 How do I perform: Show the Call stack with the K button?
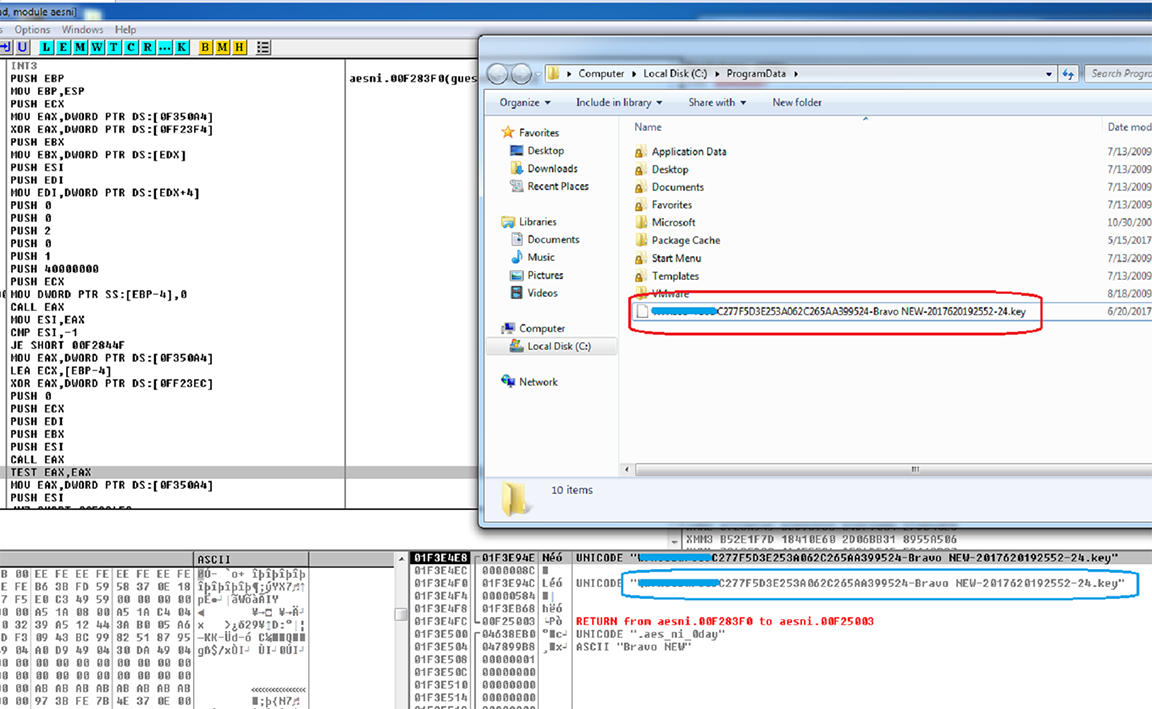pyautogui.click(x=181, y=47)
